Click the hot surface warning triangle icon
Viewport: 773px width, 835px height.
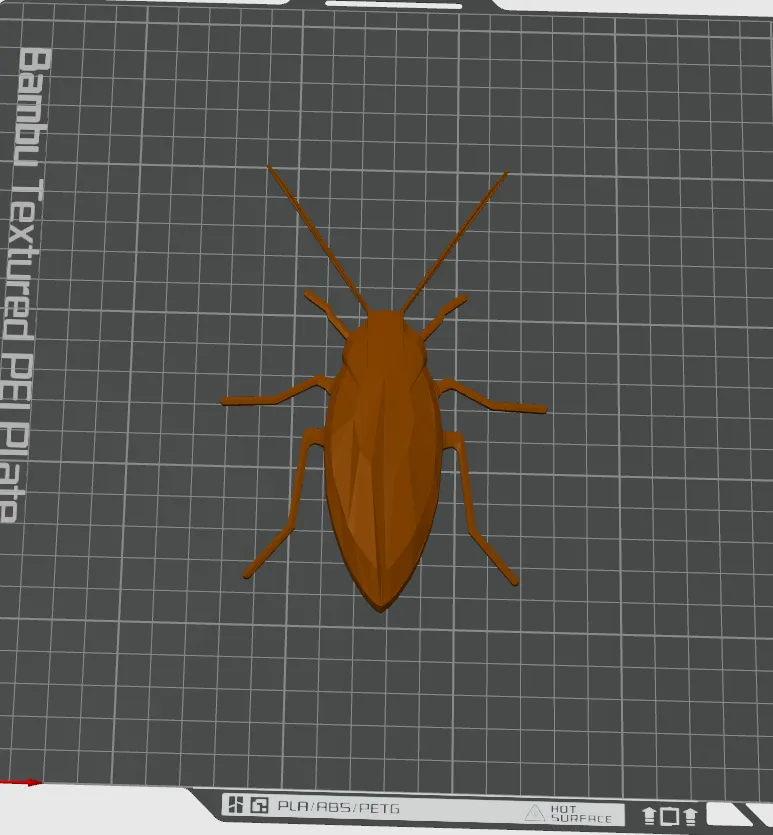(x=535, y=813)
